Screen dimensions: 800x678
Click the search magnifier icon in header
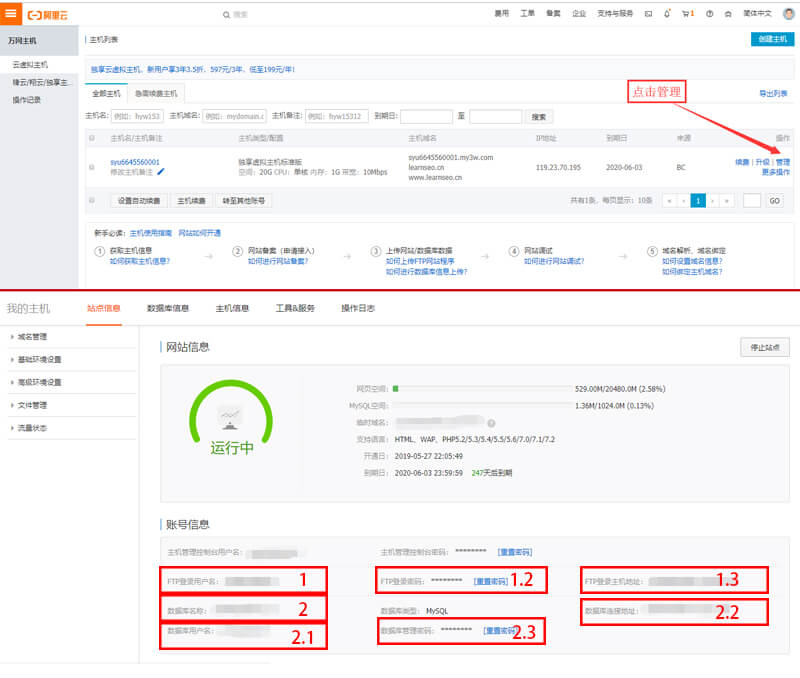point(227,15)
